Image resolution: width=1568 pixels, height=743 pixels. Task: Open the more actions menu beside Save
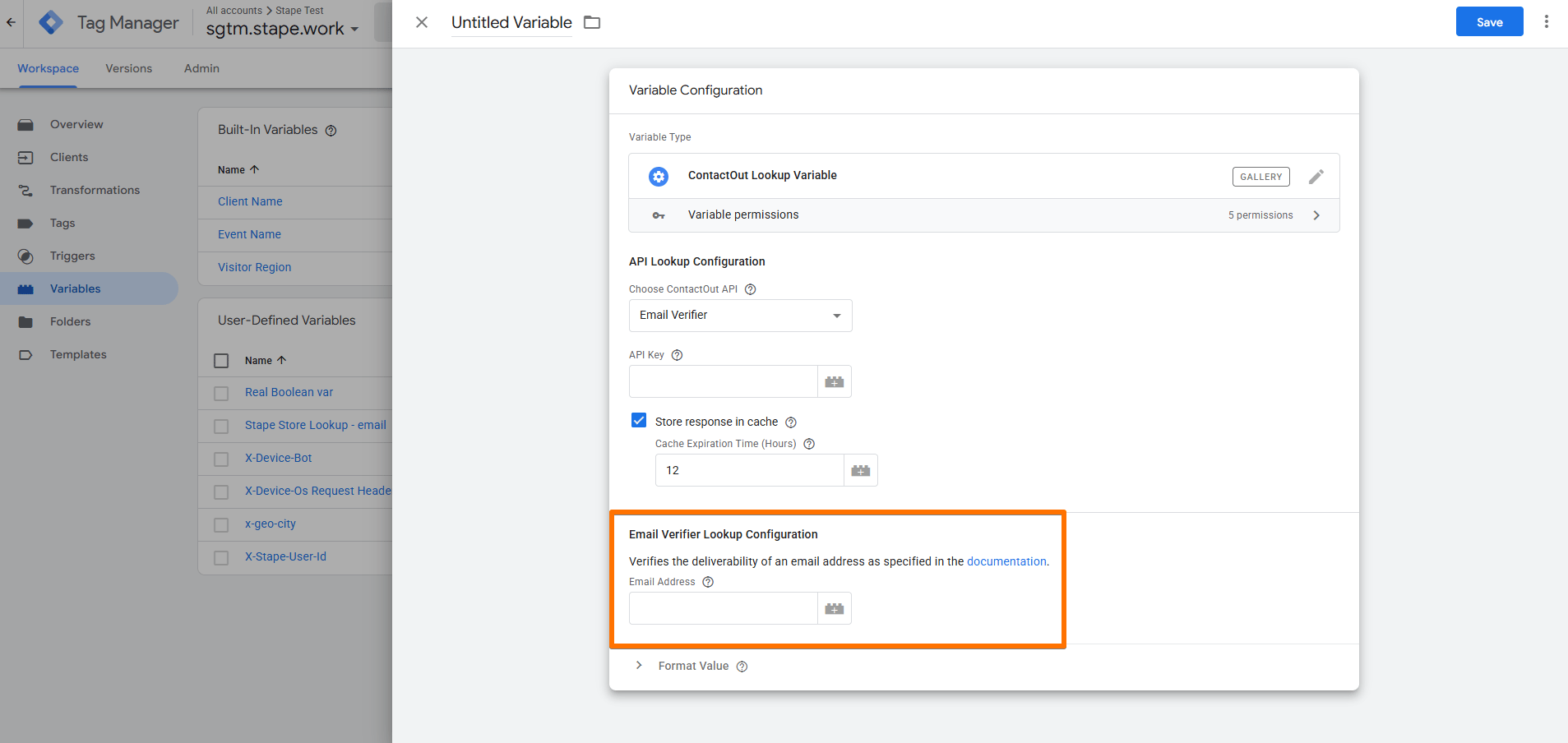click(1546, 22)
